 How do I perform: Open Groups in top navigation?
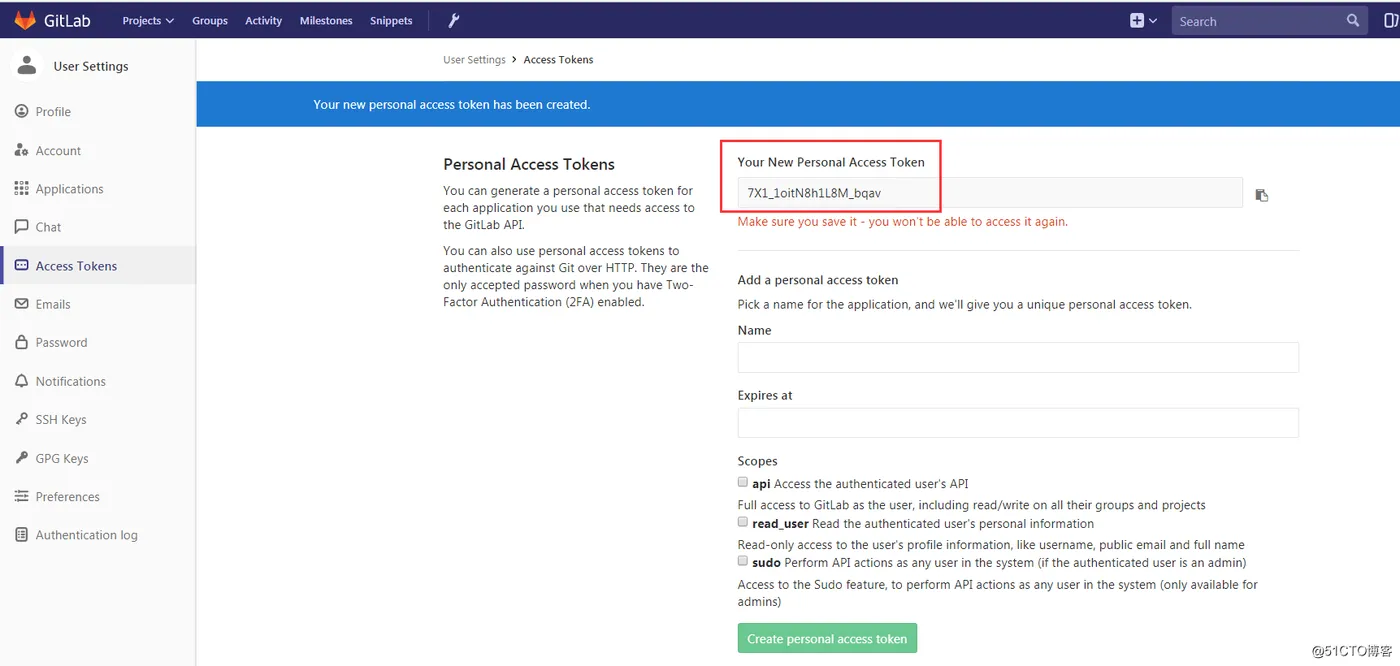coord(210,20)
